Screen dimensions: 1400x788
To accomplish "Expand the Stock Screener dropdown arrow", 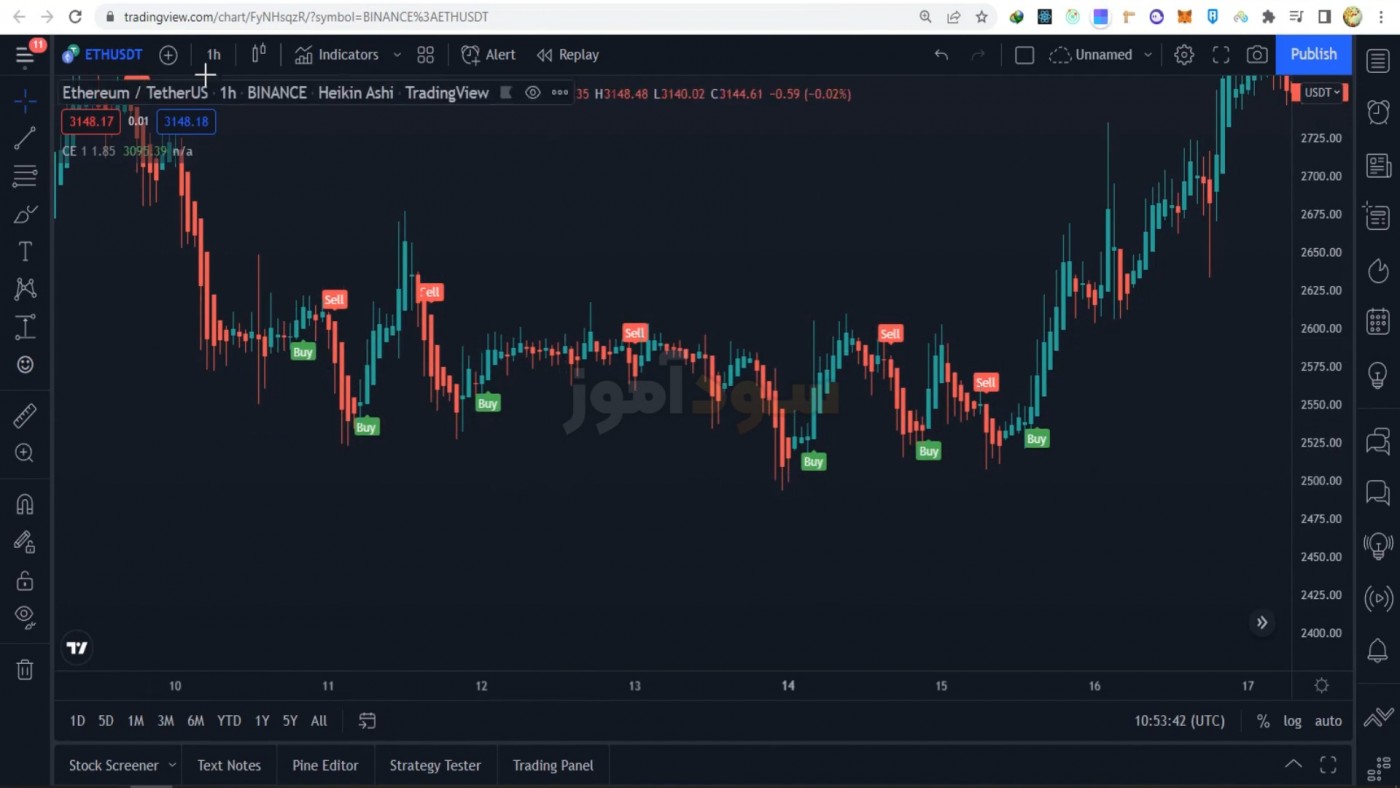I will 172,765.
